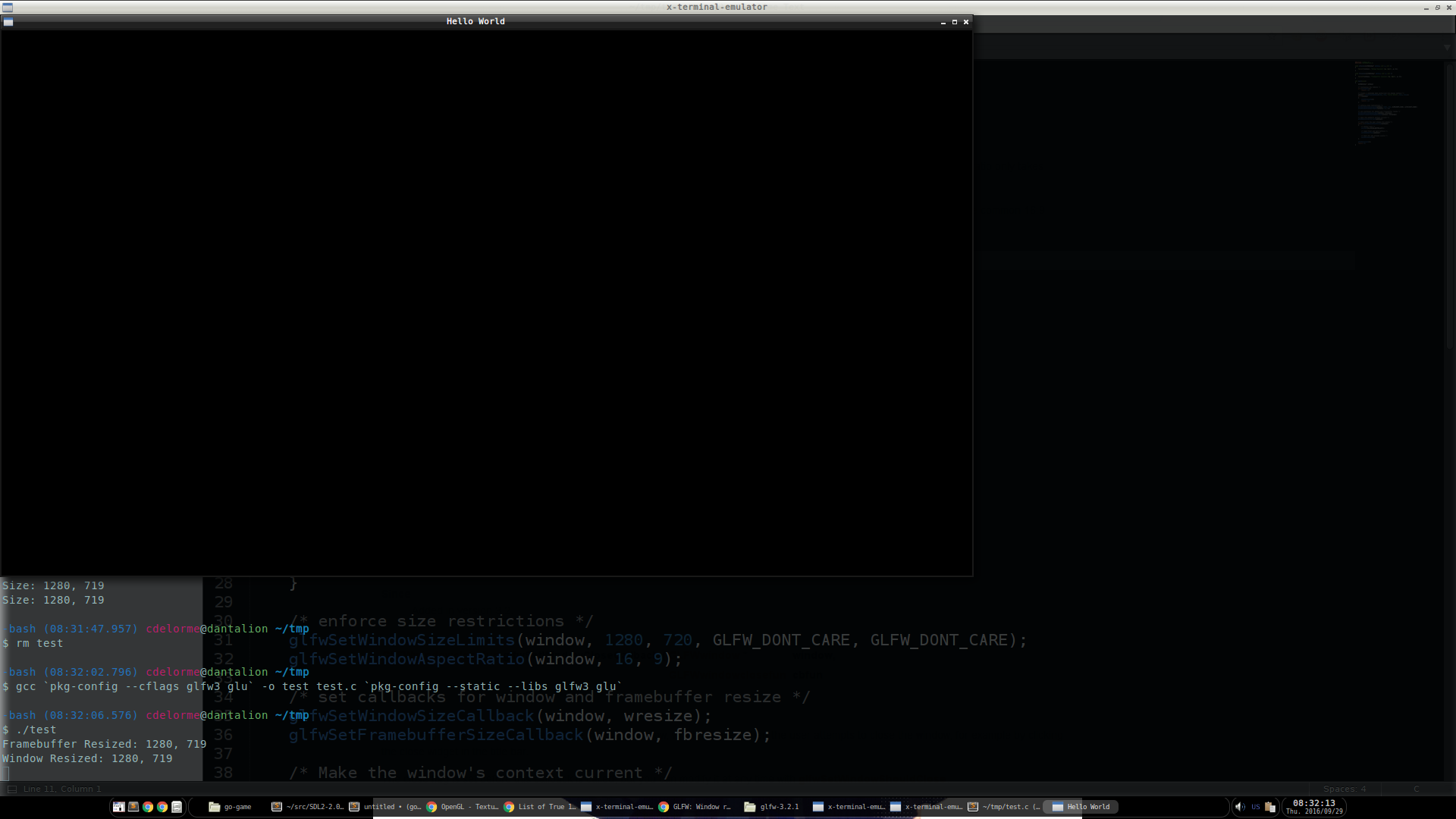Click the terminal prompt cursor line
Screen dimensions: 1456x819
[76, 773]
